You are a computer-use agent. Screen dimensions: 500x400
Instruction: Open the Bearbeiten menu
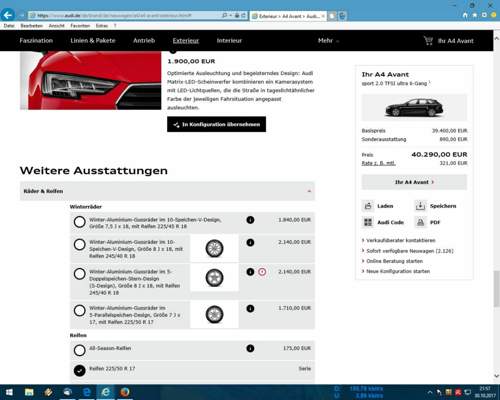(31, 26)
